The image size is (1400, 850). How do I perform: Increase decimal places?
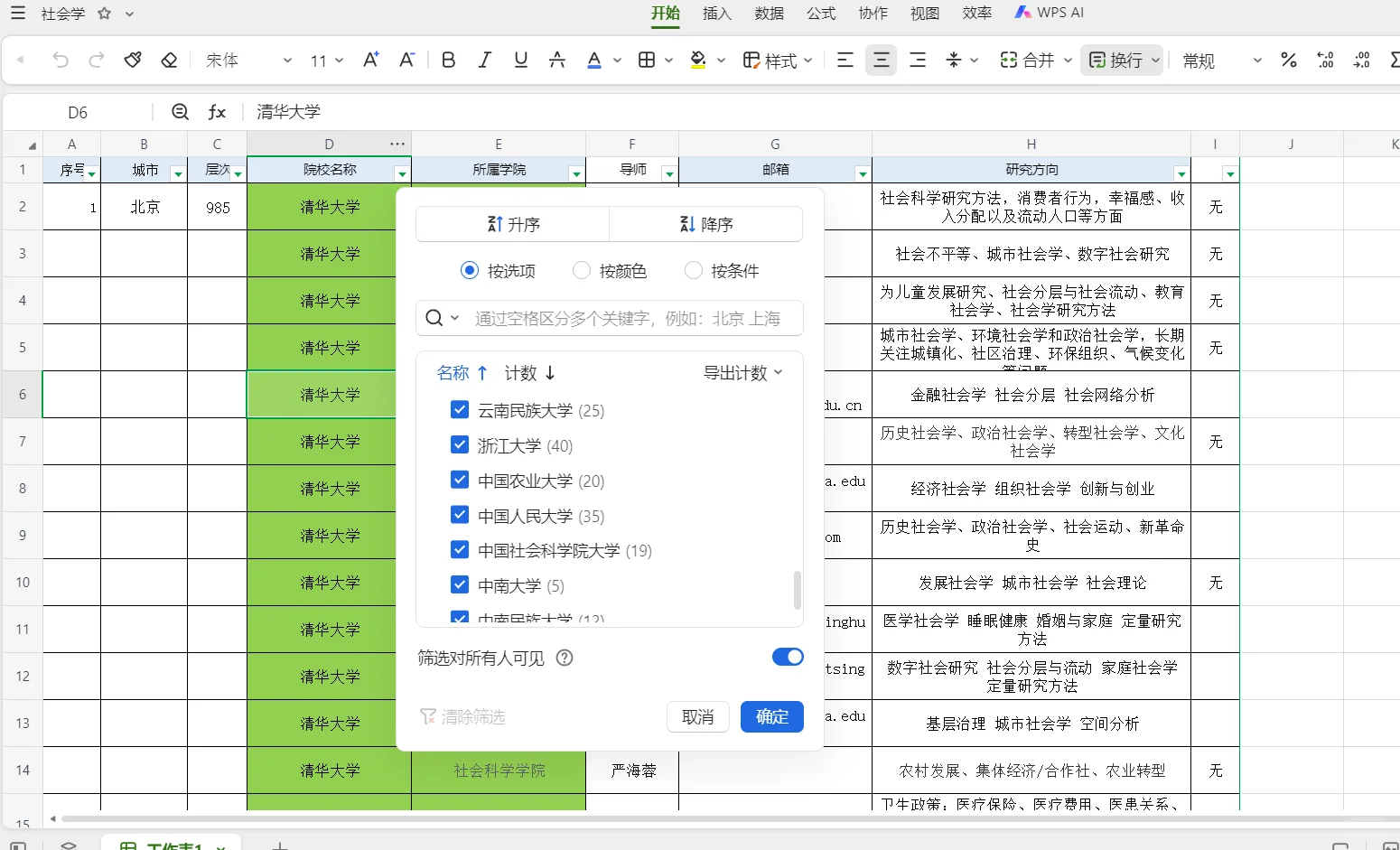(1325, 61)
